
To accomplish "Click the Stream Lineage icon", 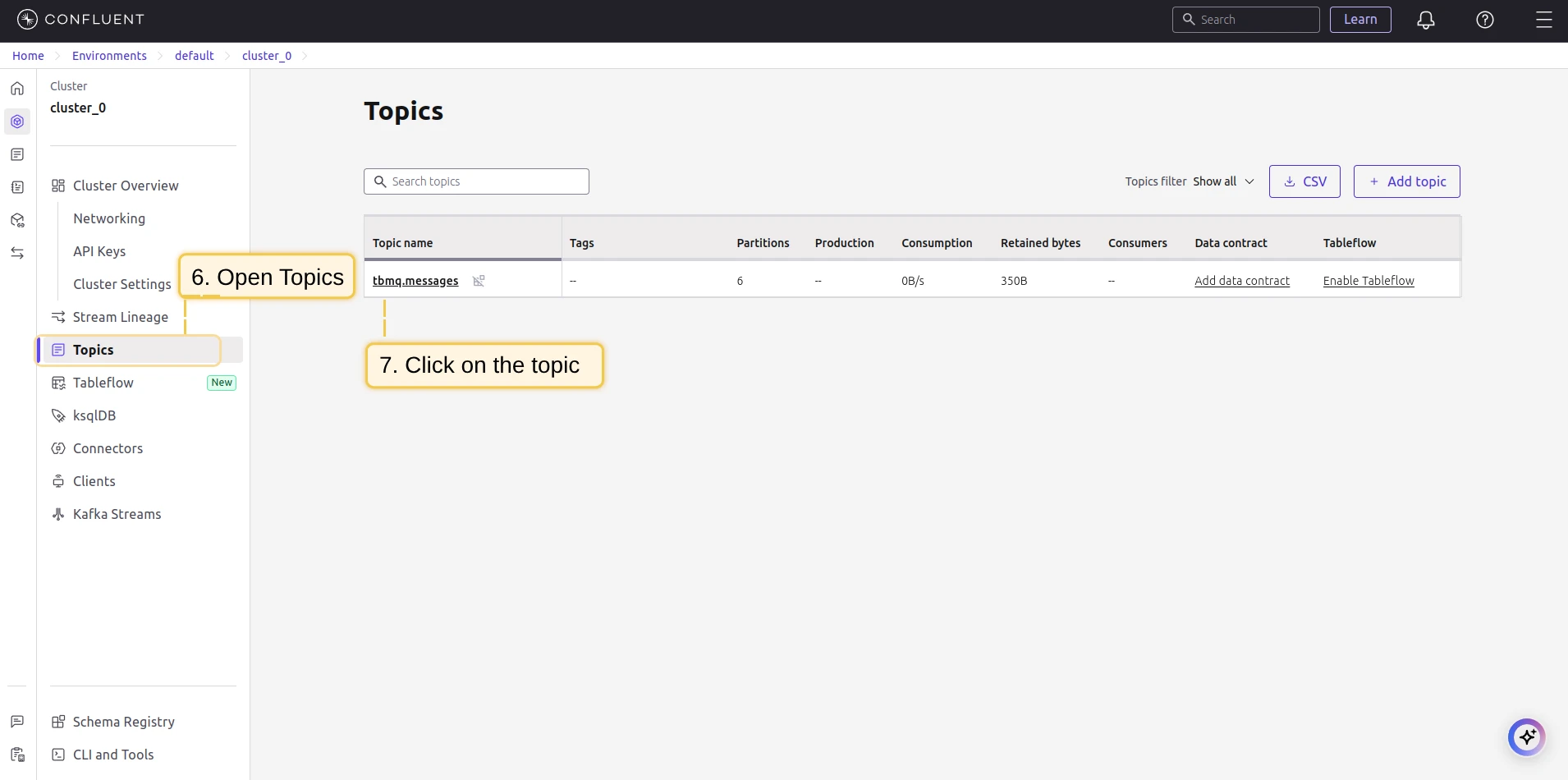I will [58, 317].
